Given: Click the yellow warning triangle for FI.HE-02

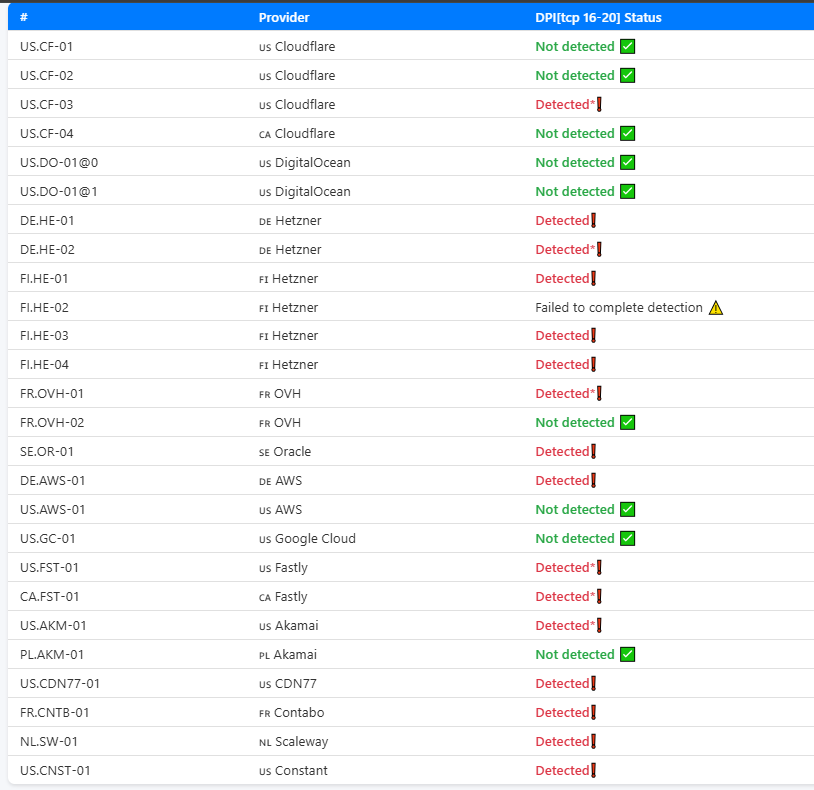Looking at the screenshot, I should tap(716, 308).
